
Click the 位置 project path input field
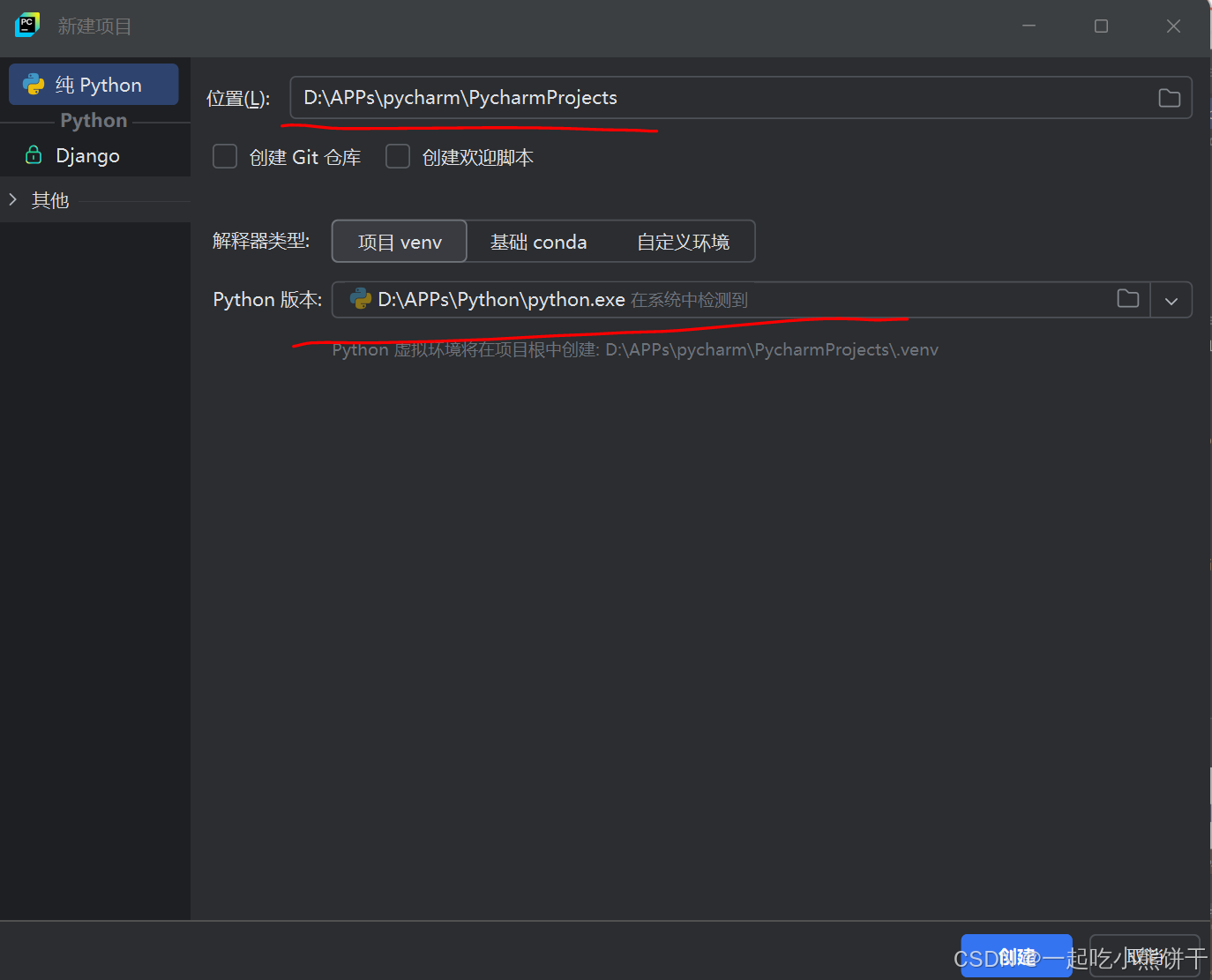click(617, 97)
